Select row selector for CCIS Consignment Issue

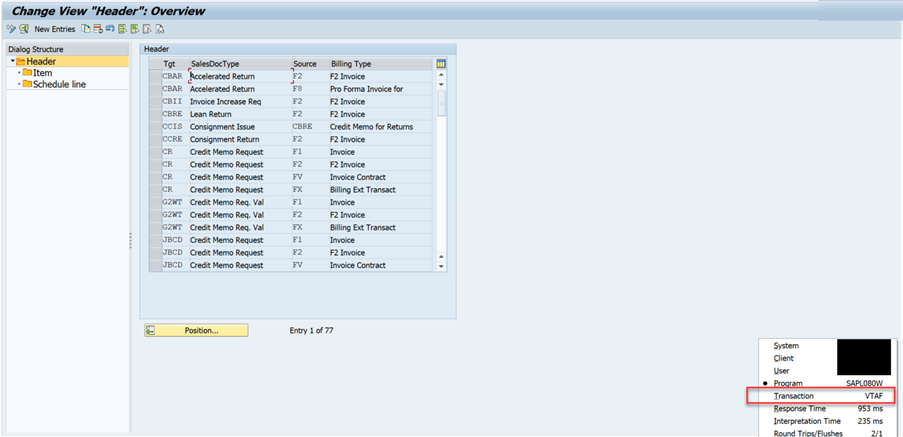[153, 127]
